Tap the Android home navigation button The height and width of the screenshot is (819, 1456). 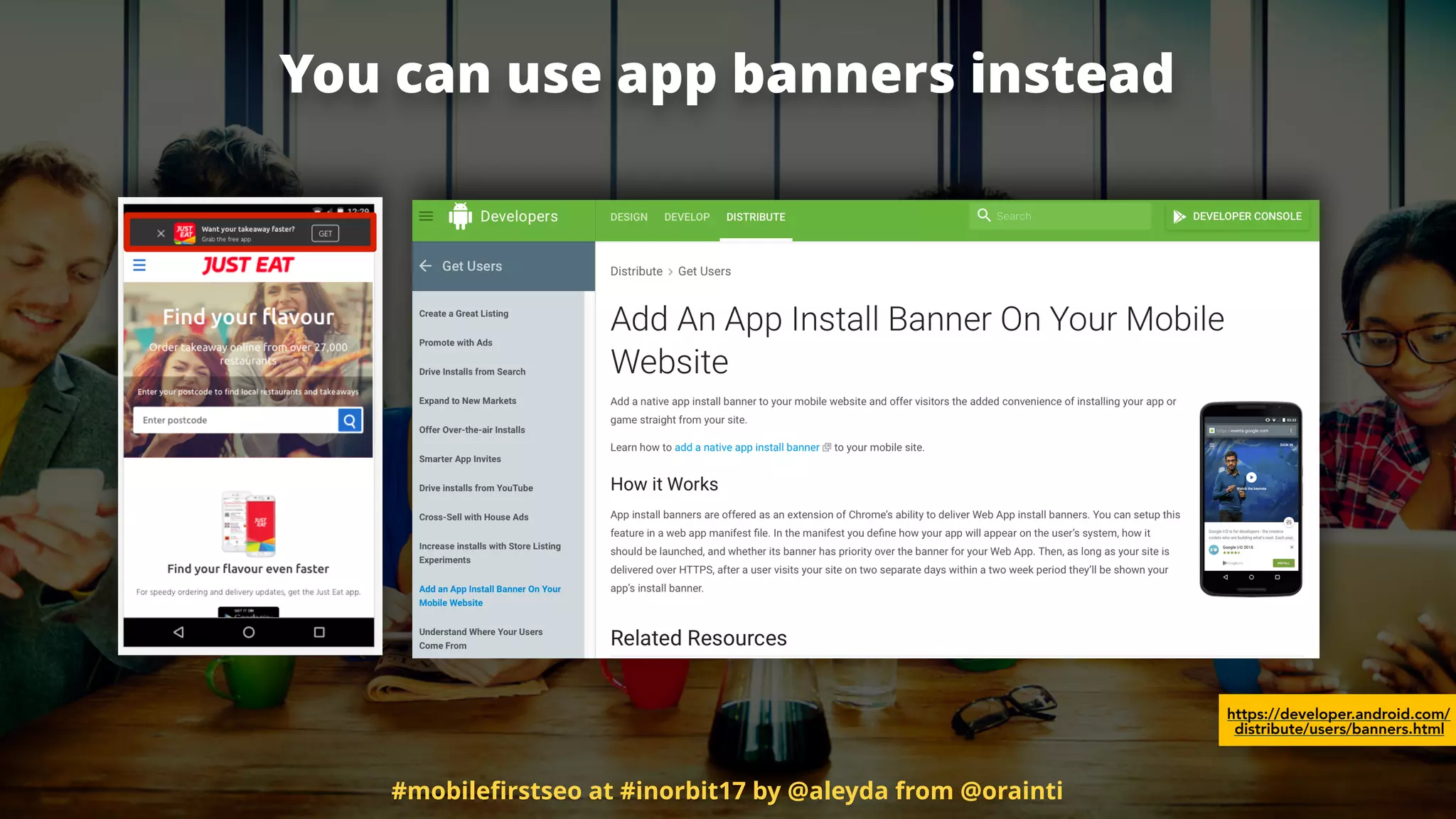coord(249,632)
